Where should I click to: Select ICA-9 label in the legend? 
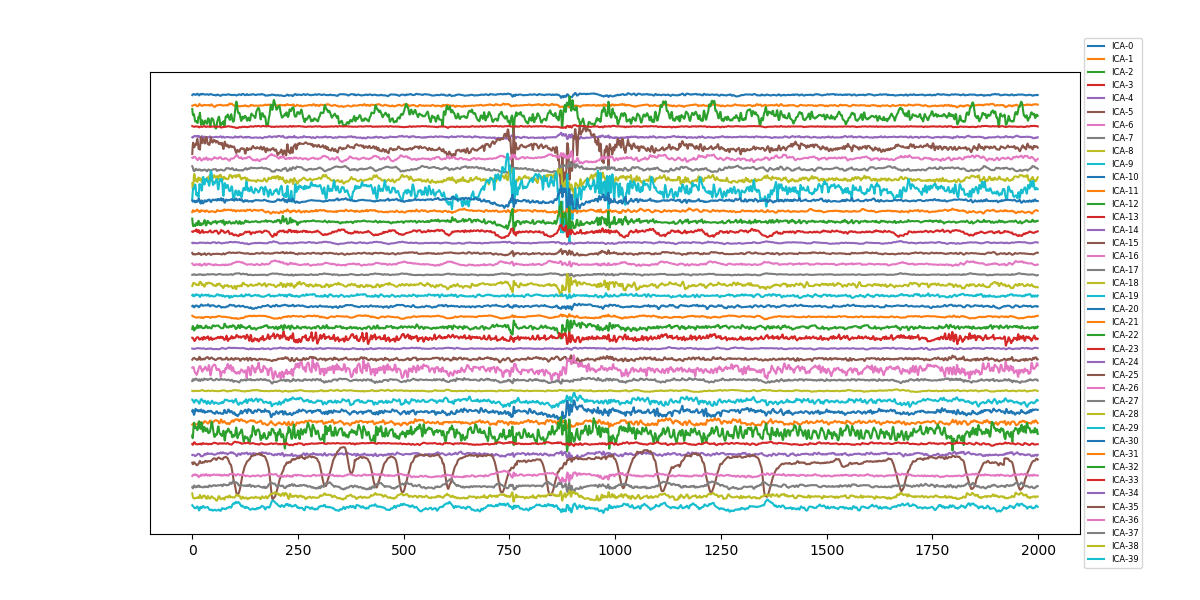(x=1122, y=164)
